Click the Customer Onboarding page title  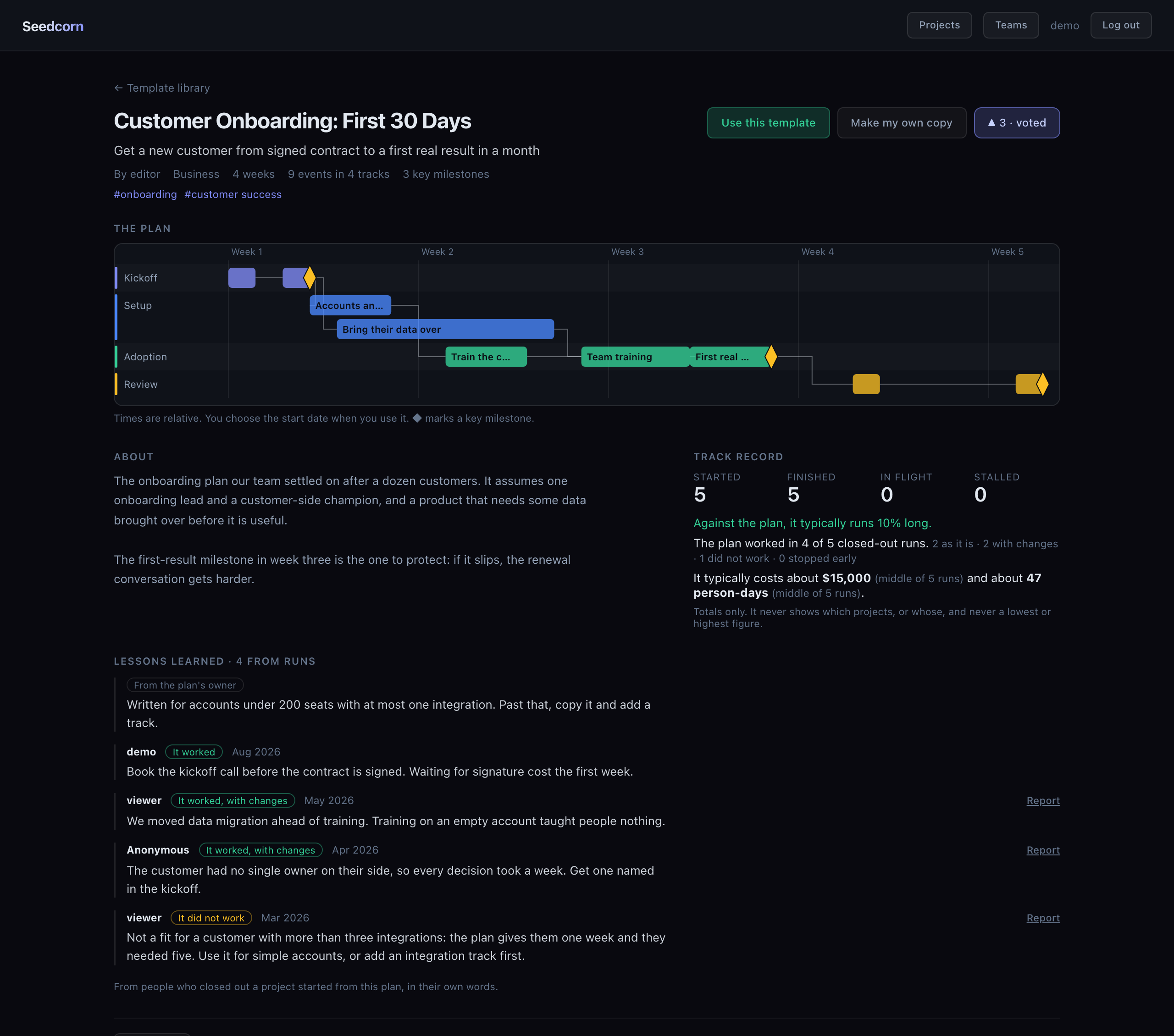pyautogui.click(x=292, y=121)
